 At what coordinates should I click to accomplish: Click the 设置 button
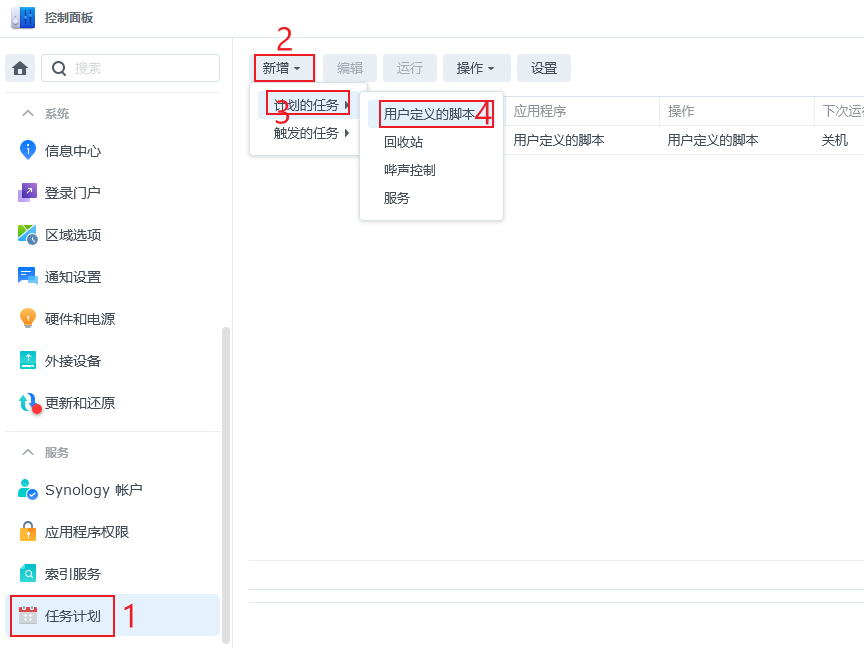(x=544, y=68)
